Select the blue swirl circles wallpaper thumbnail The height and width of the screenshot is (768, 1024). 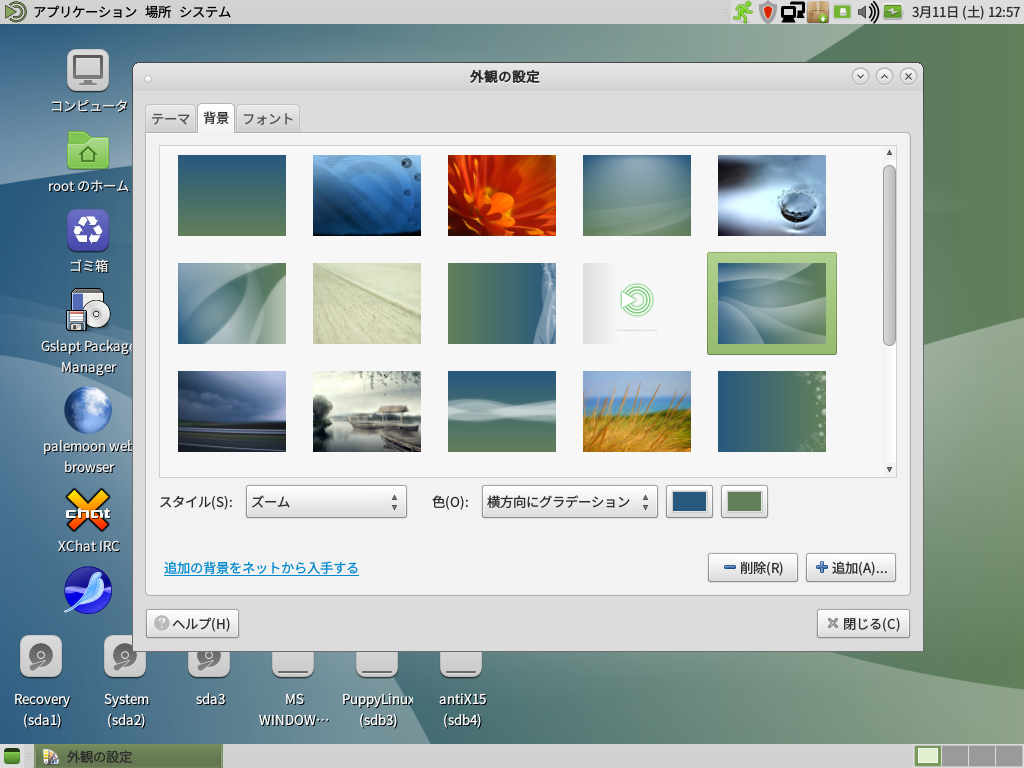coord(367,195)
